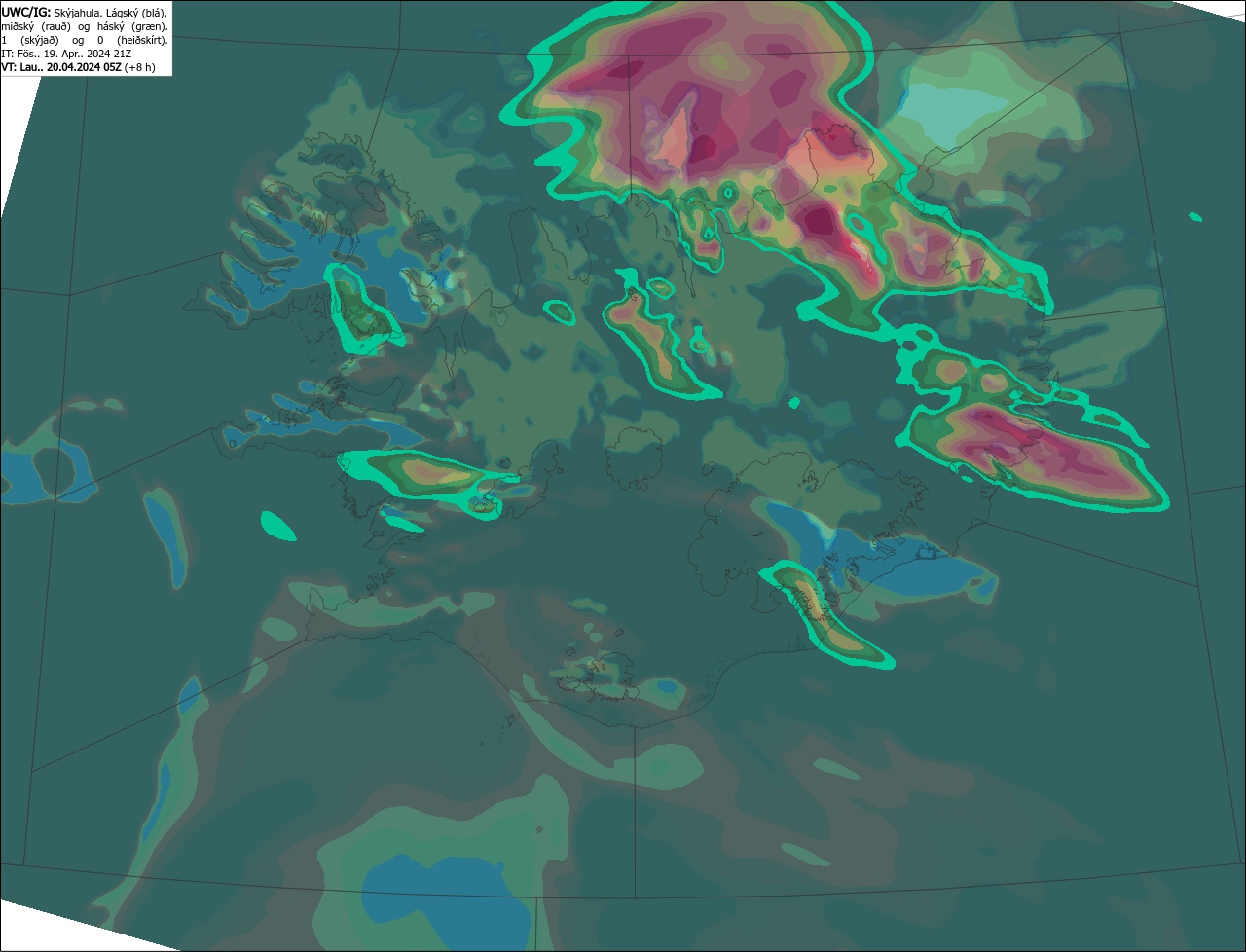
Task: Click the word 'Skýjahula.' in the legend
Action: 79,14
